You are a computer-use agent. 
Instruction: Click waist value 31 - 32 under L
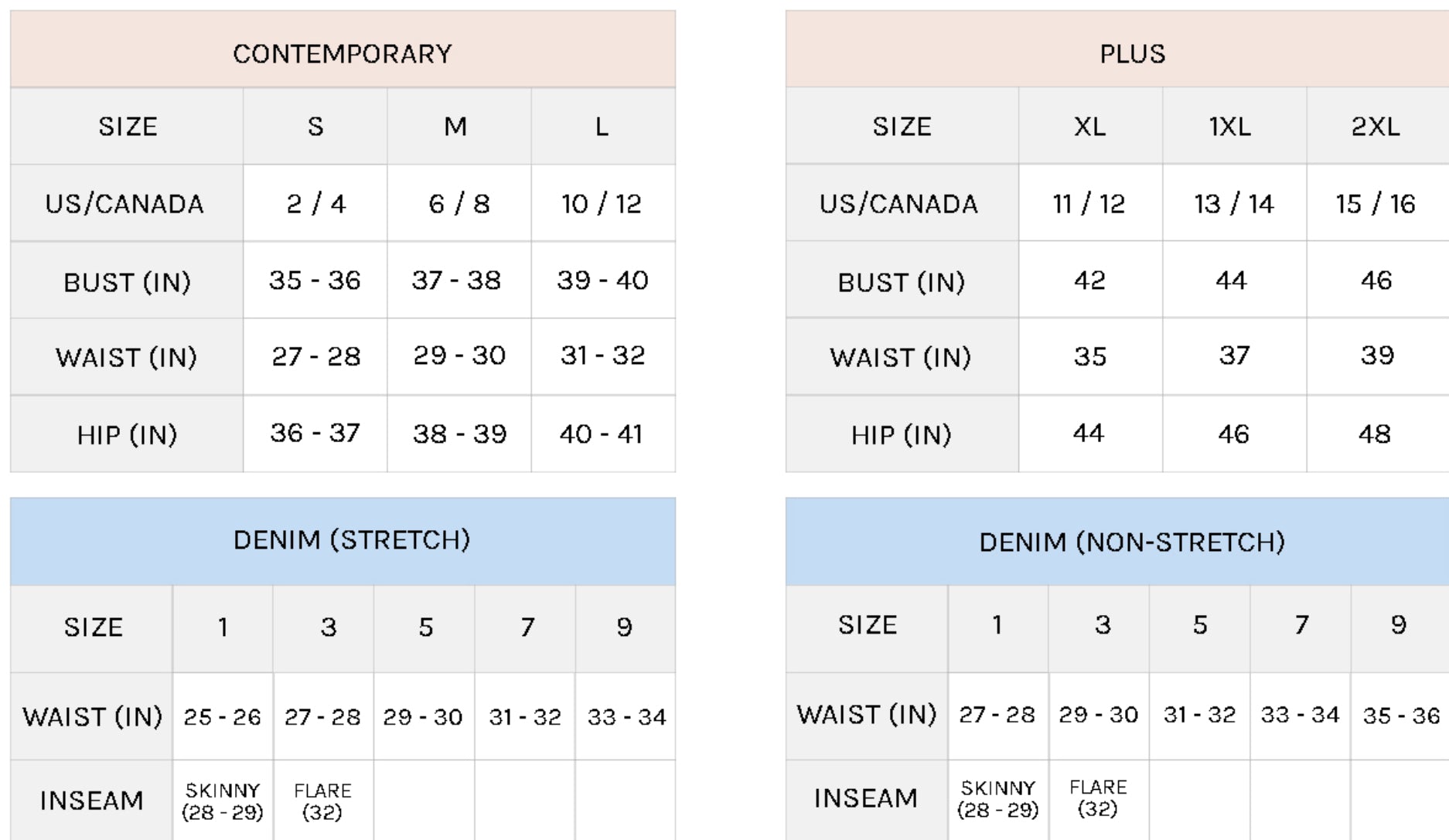point(603,356)
